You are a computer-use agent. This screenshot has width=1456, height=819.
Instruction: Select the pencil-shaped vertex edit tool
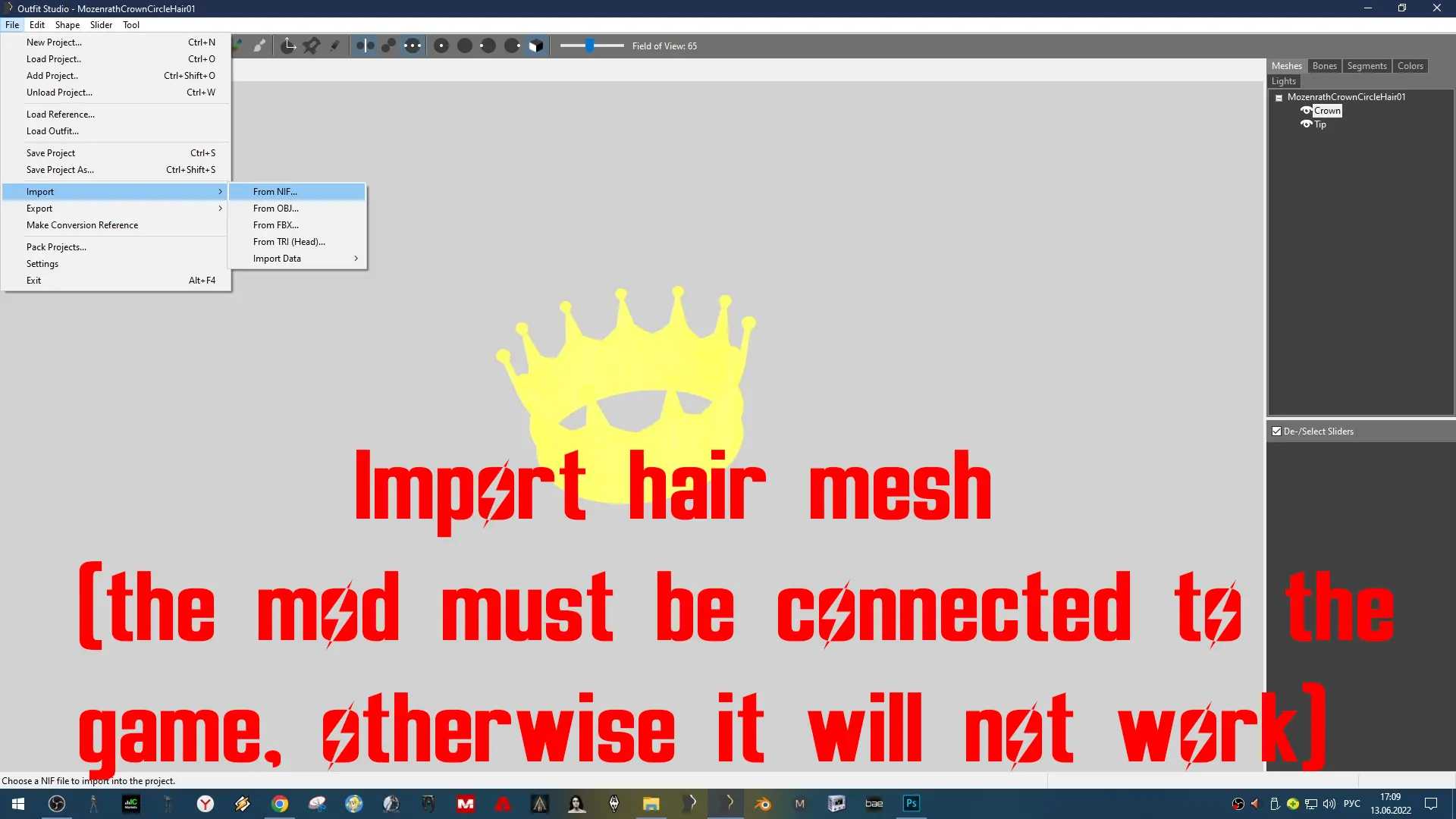(334, 45)
